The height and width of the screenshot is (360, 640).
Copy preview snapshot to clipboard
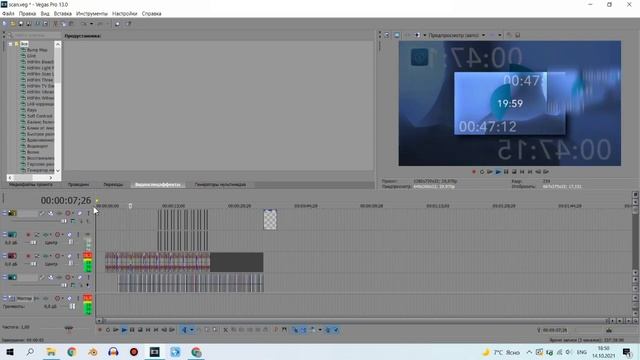pos(509,36)
